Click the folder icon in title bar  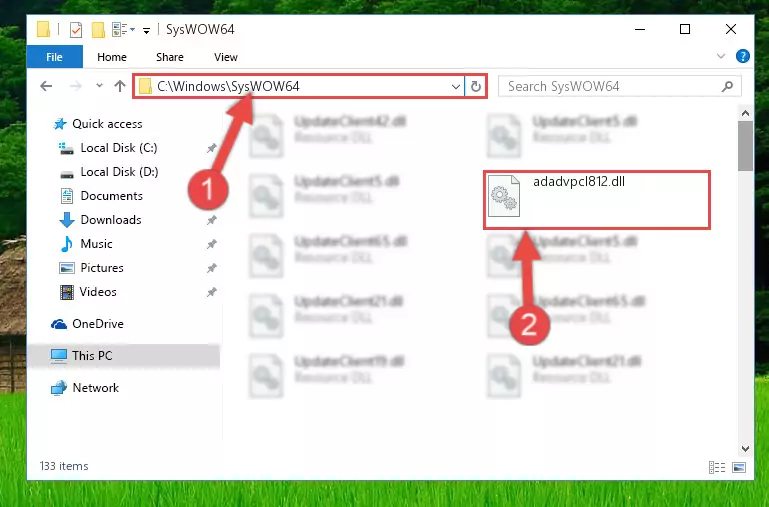(44, 29)
